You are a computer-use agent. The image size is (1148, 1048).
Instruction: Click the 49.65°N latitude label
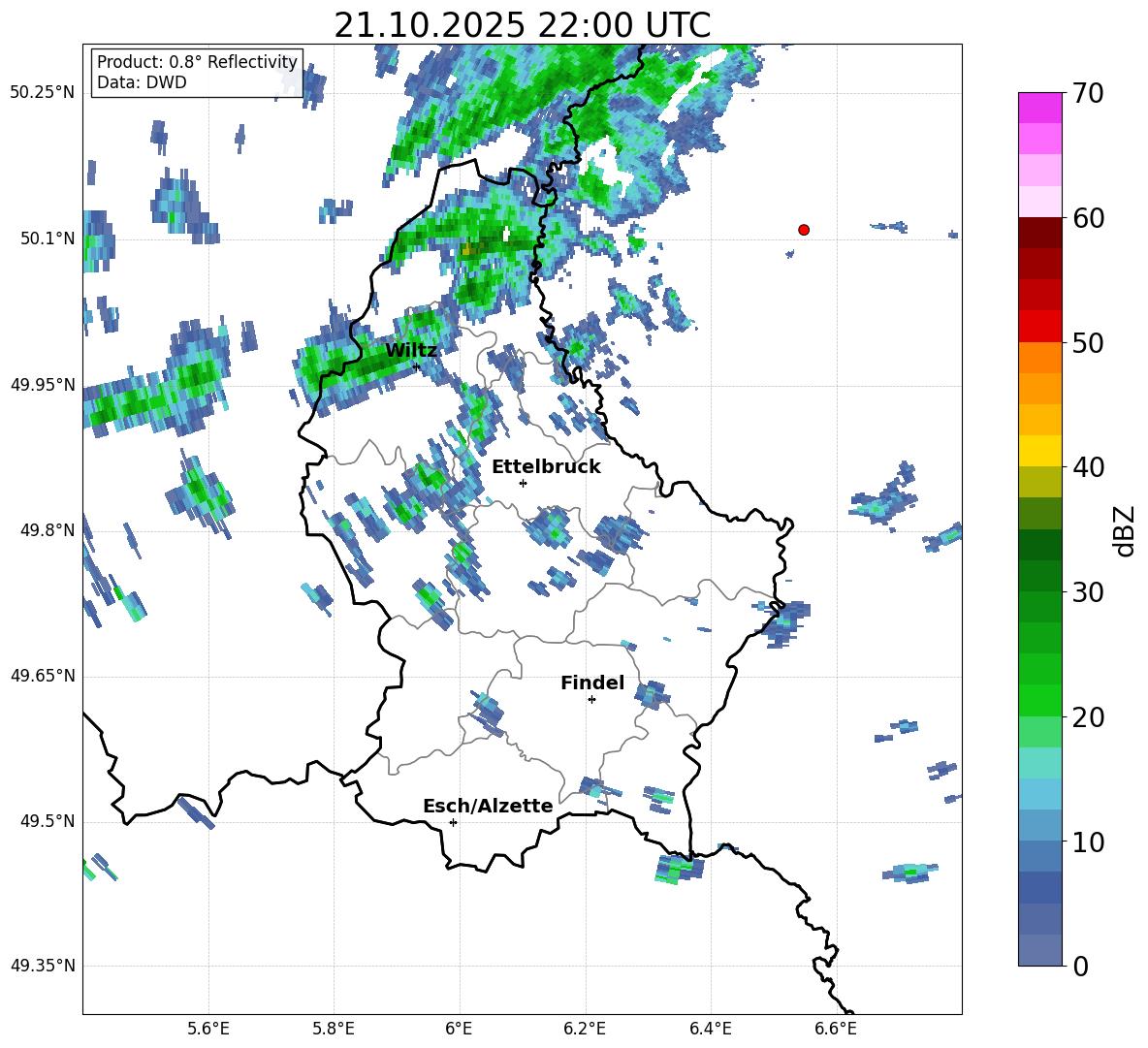click(x=43, y=676)
